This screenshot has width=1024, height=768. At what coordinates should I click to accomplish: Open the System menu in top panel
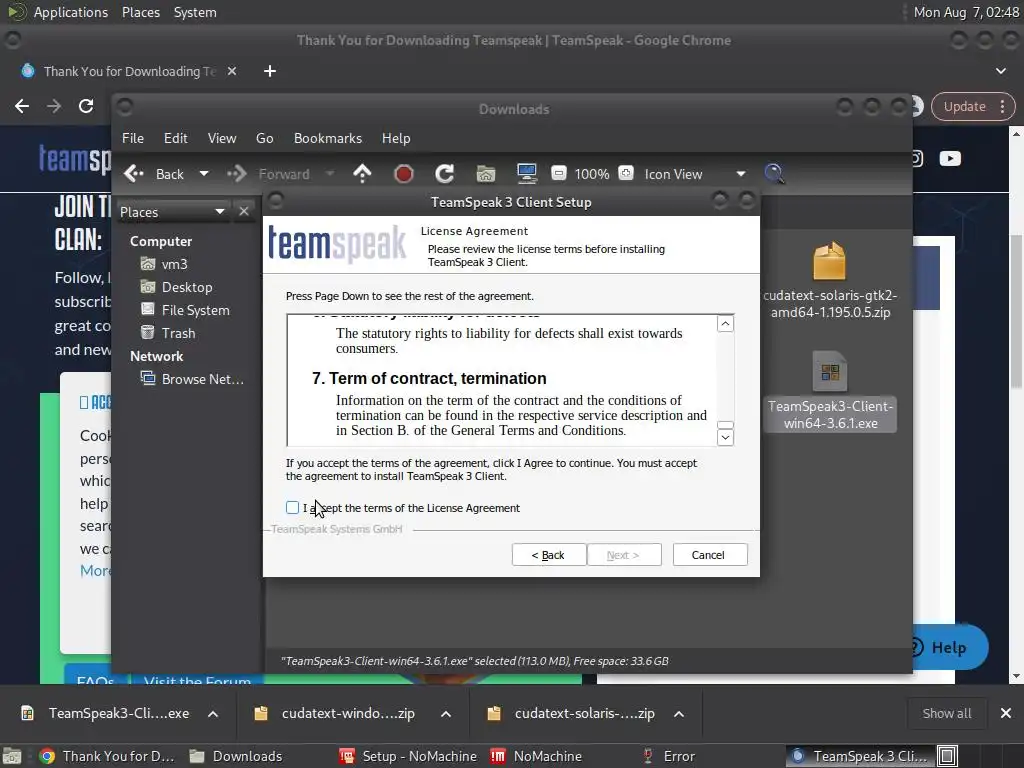(x=195, y=12)
